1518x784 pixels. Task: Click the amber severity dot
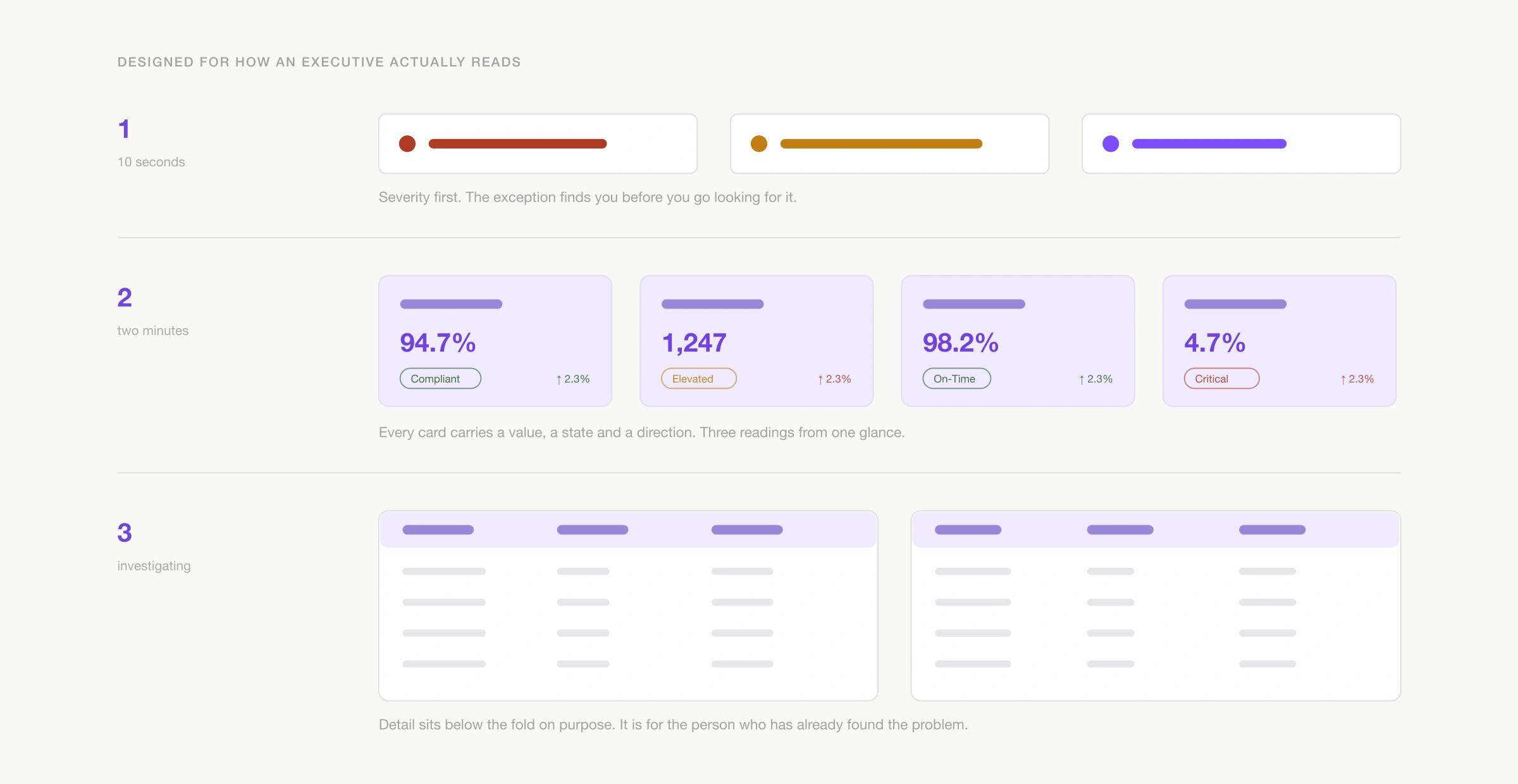click(759, 144)
